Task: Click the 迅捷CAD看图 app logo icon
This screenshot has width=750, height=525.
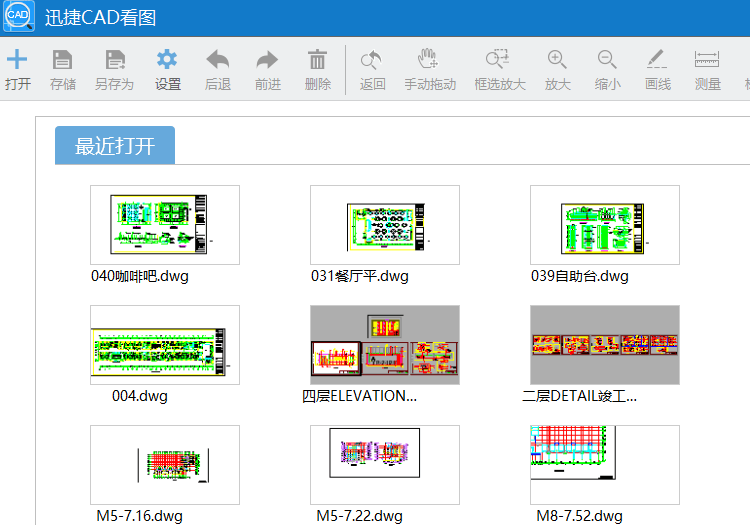Action: (19, 16)
